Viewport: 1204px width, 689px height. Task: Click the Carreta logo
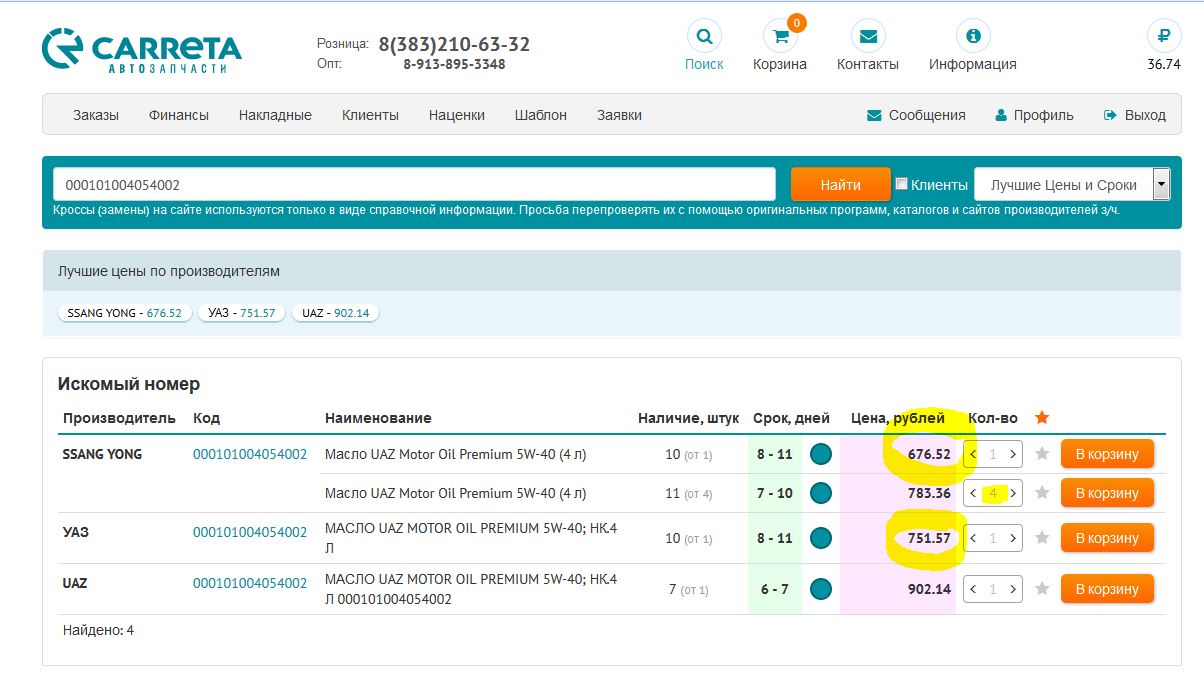click(142, 50)
